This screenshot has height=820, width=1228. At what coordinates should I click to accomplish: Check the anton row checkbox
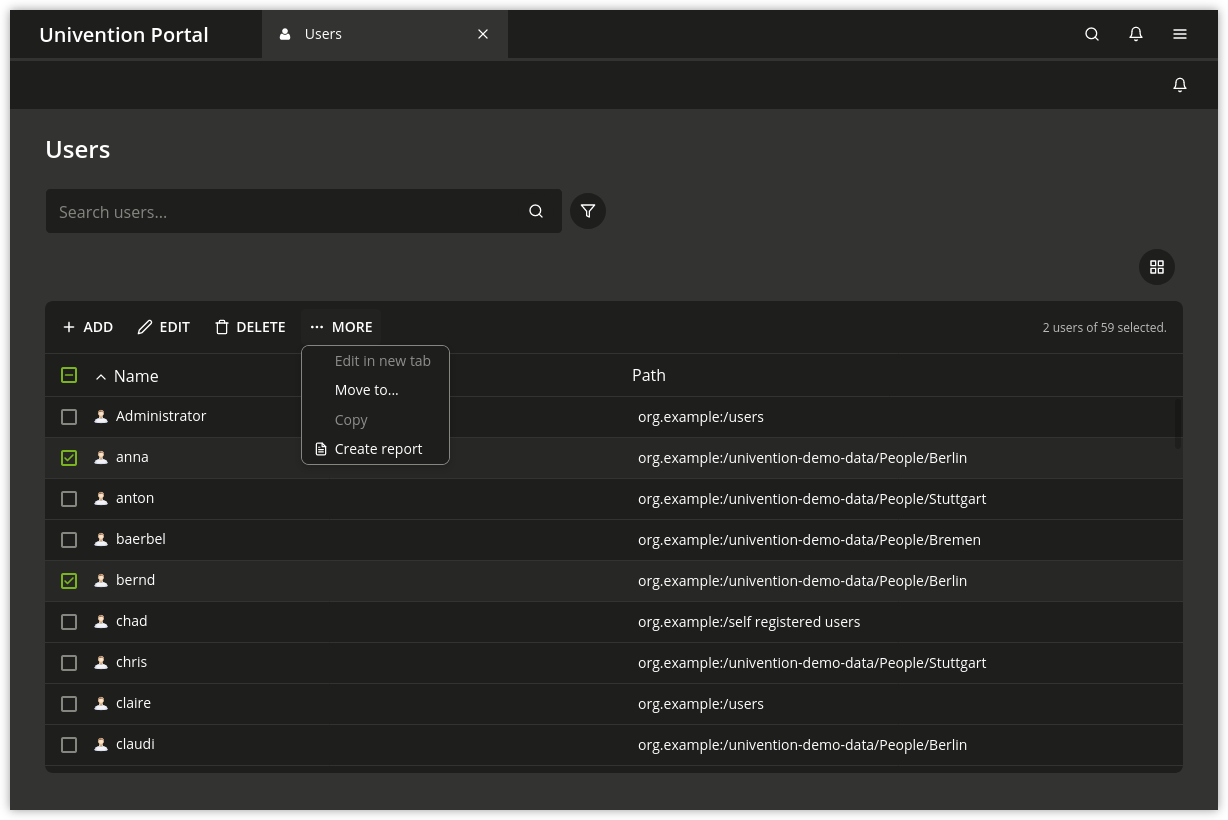pyautogui.click(x=69, y=499)
